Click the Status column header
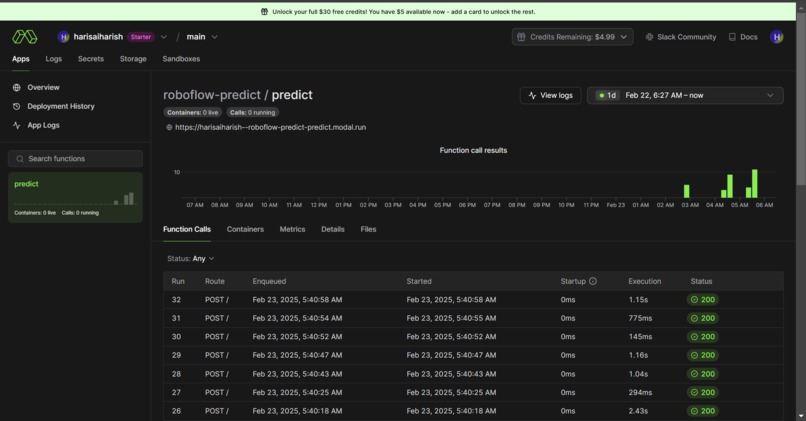This screenshot has width=806, height=421. 701,281
